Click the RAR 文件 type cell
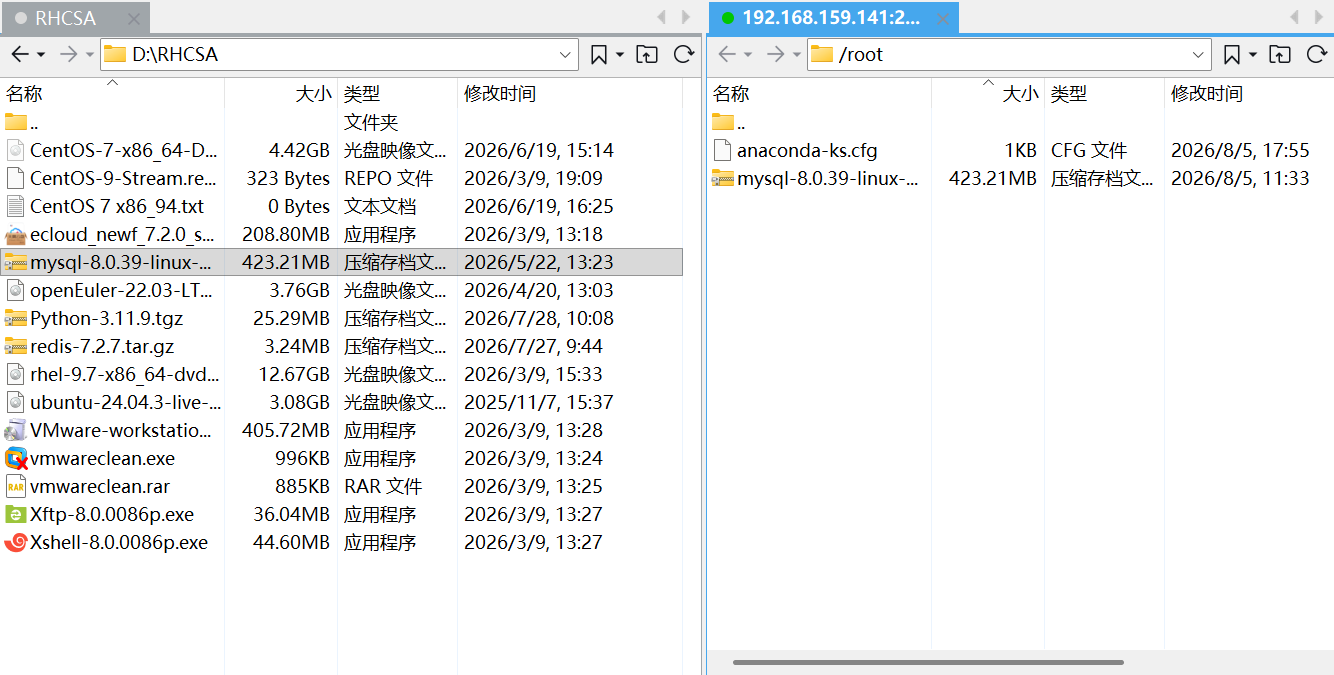 tap(383, 487)
